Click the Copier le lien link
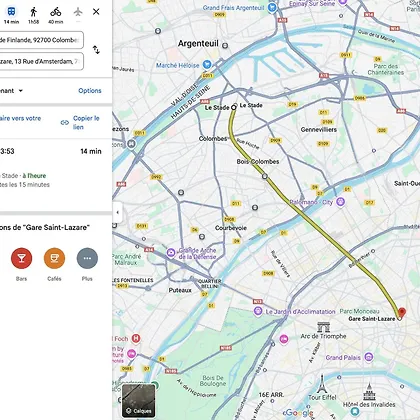 (x=81, y=122)
